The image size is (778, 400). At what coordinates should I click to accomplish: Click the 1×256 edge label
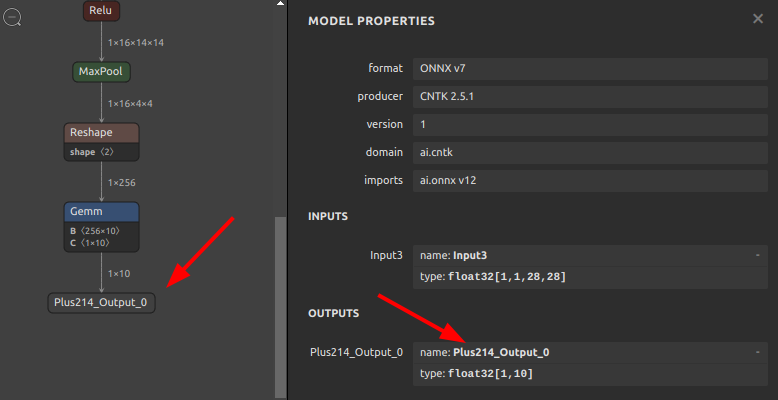(x=122, y=183)
